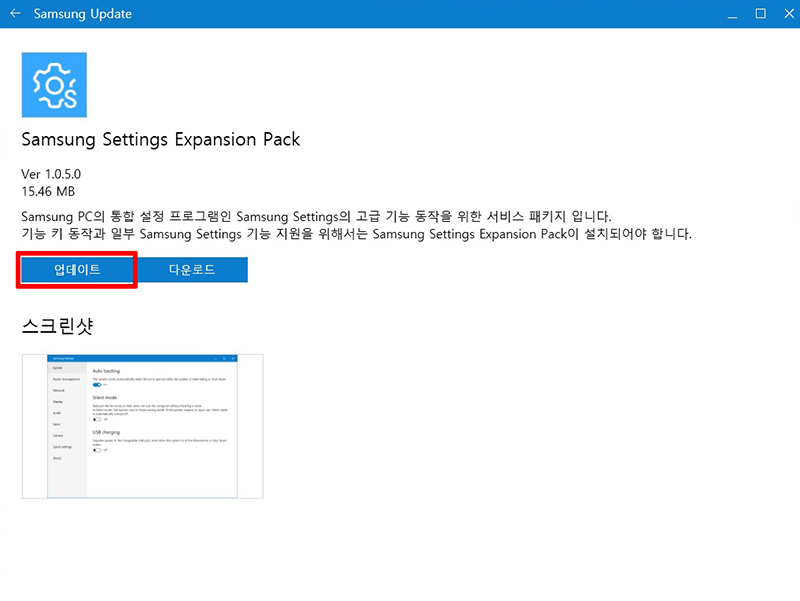Select the Samsung Settings Expansion Pack title
The height and width of the screenshot is (601, 800).
[x=161, y=140]
